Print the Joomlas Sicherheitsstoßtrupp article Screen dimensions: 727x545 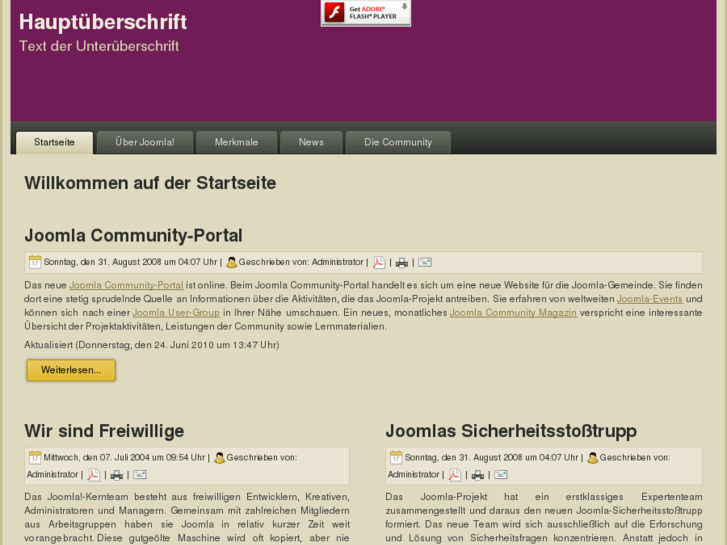click(478, 475)
